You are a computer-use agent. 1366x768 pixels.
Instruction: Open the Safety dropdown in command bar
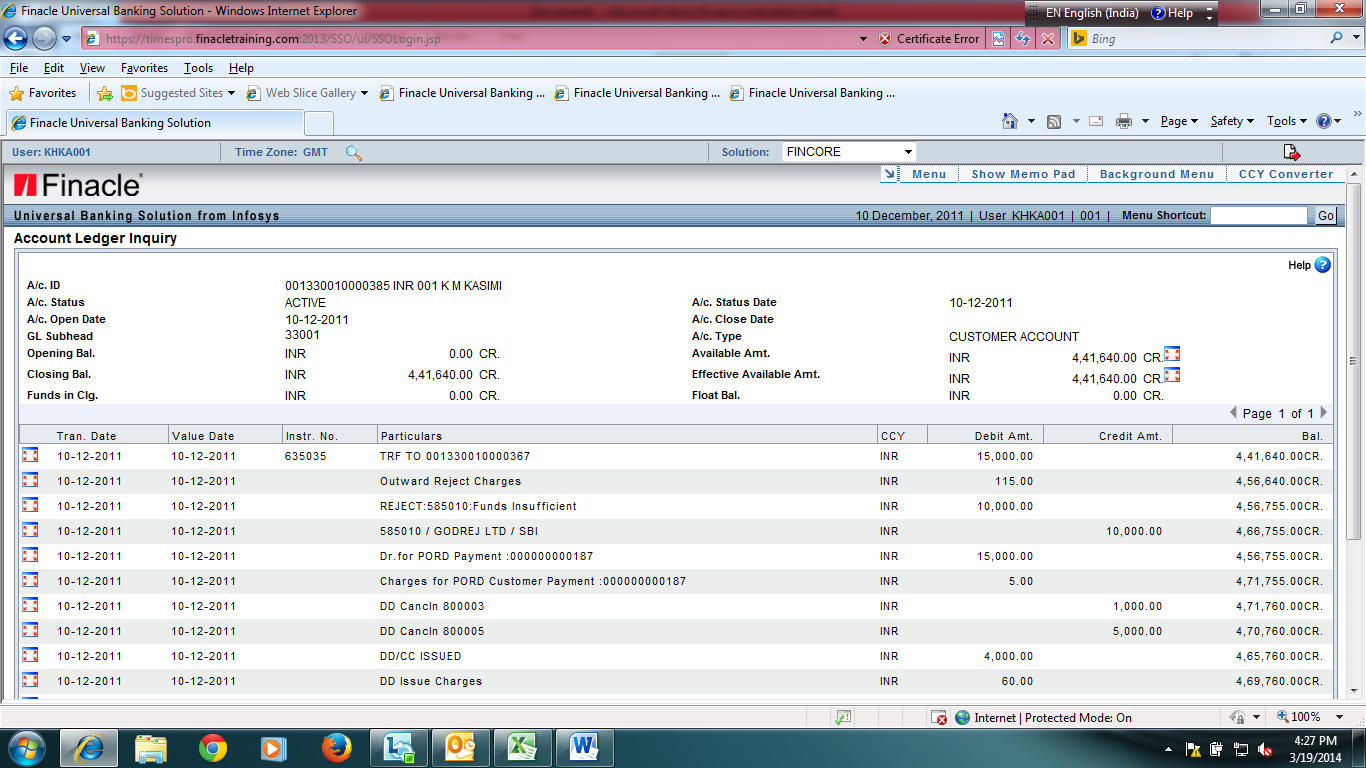pyautogui.click(x=1232, y=121)
